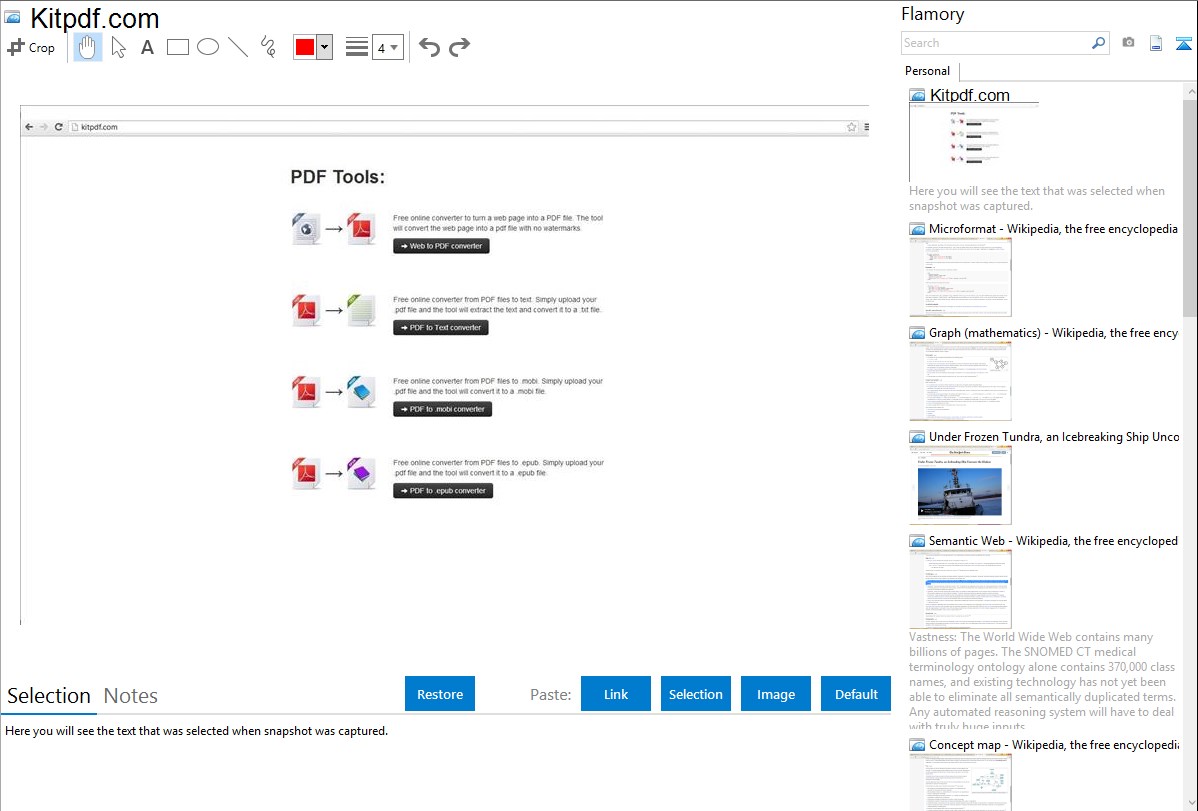Viewport: 1198px width, 811px height.
Task: Paste as Link button
Action: point(616,694)
